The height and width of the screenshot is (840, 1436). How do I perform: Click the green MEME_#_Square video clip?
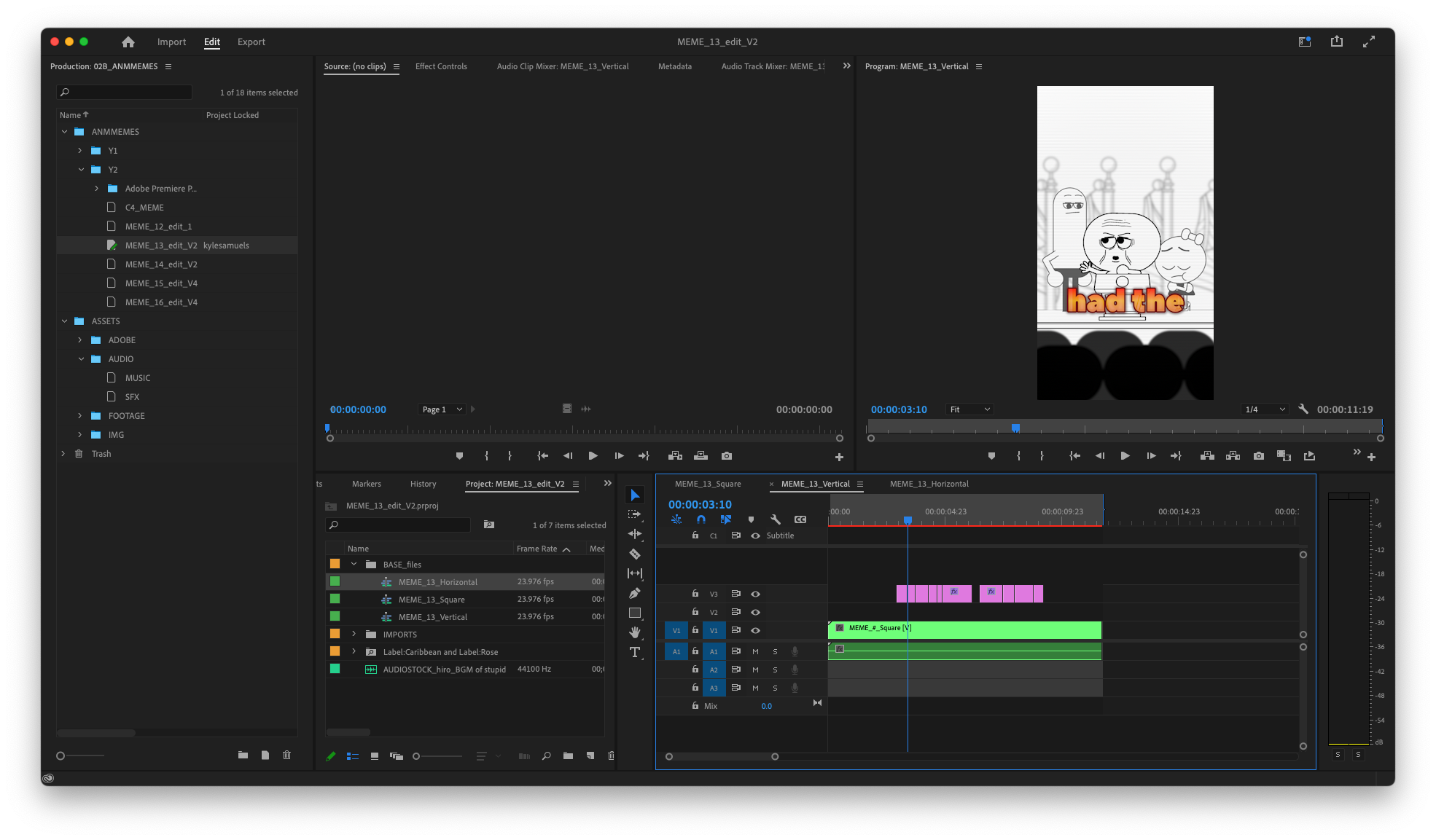[x=964, y=629]
